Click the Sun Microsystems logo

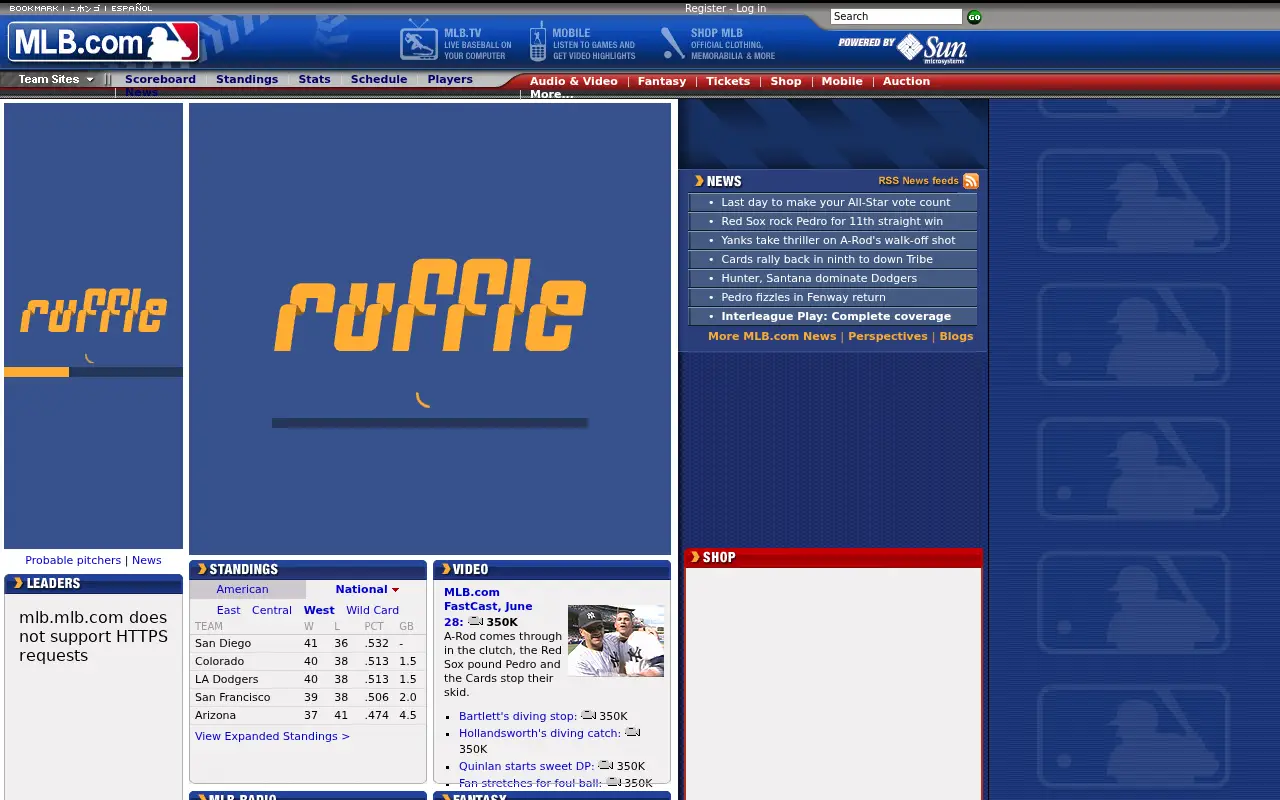931,47
